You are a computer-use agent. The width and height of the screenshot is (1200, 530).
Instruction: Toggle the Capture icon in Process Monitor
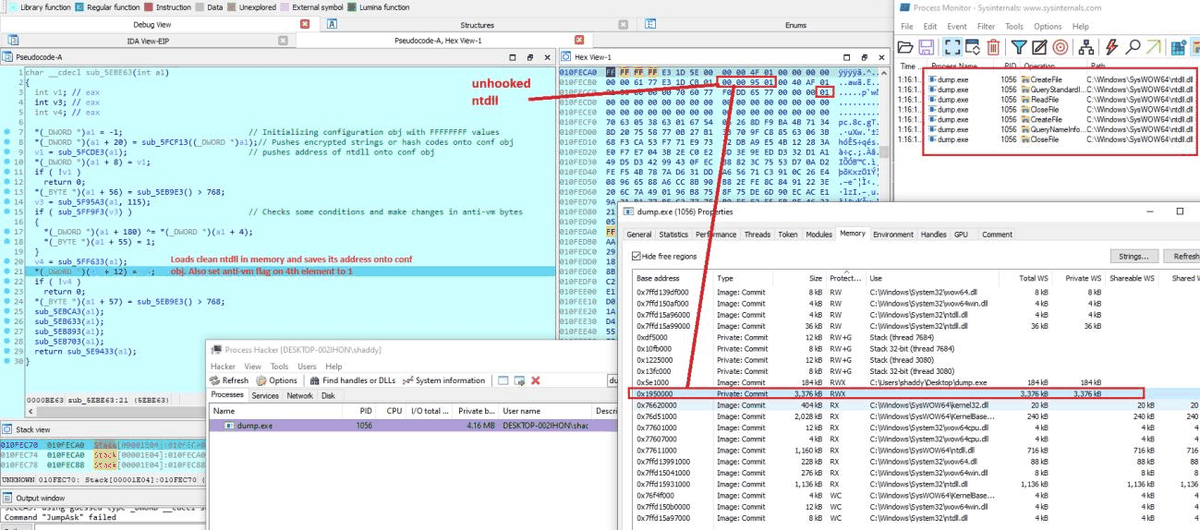pos(952,47)
